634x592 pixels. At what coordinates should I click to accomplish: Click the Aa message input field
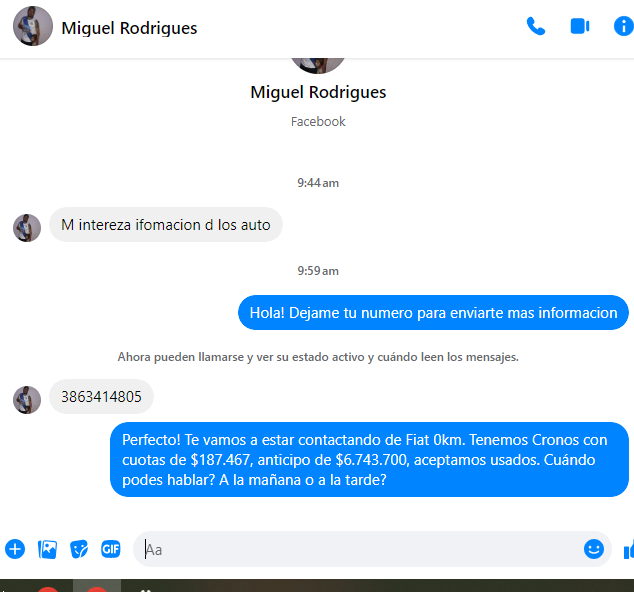360,549
